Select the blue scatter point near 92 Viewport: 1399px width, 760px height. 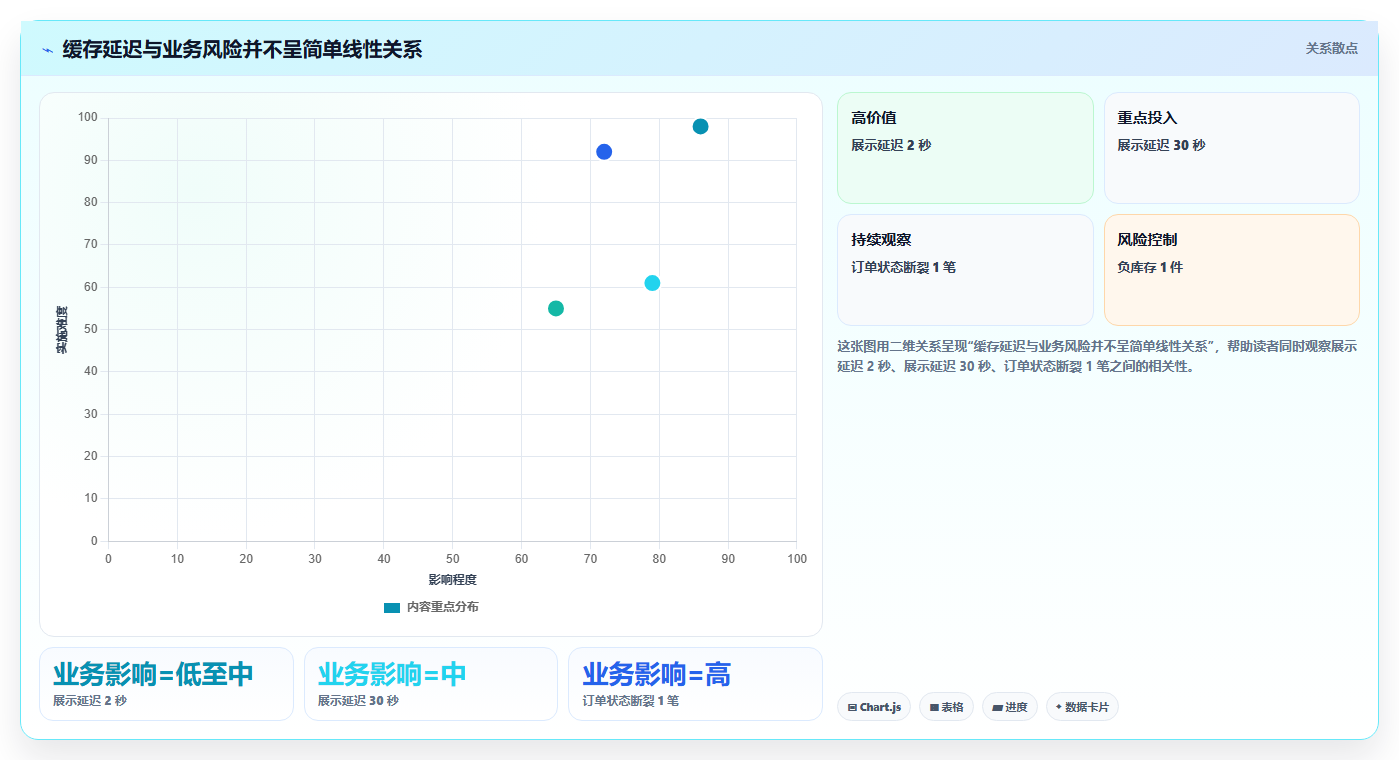coord(604,152)
